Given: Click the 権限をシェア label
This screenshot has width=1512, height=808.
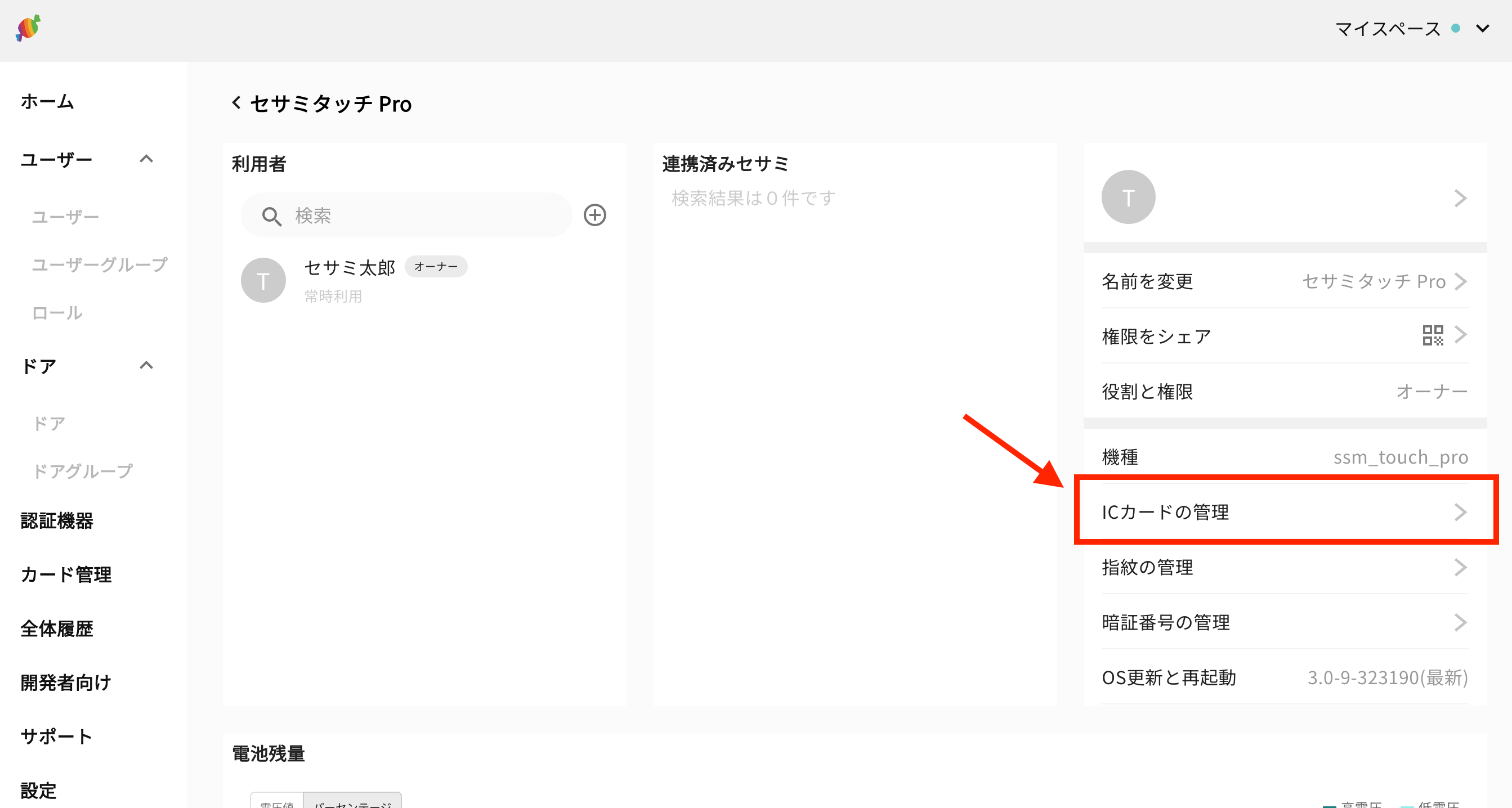Looking at the screenshot, I should click(x=1156, y=337).
